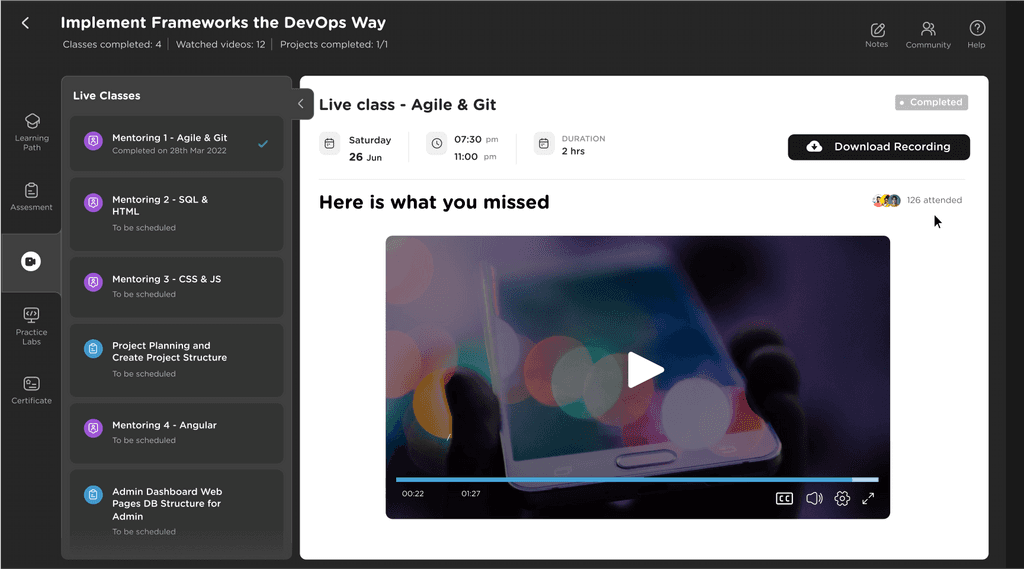Open the Help icon
The width and height of the screenshot is (1024, 569).
pyautogui.click(x=977, y=35)
